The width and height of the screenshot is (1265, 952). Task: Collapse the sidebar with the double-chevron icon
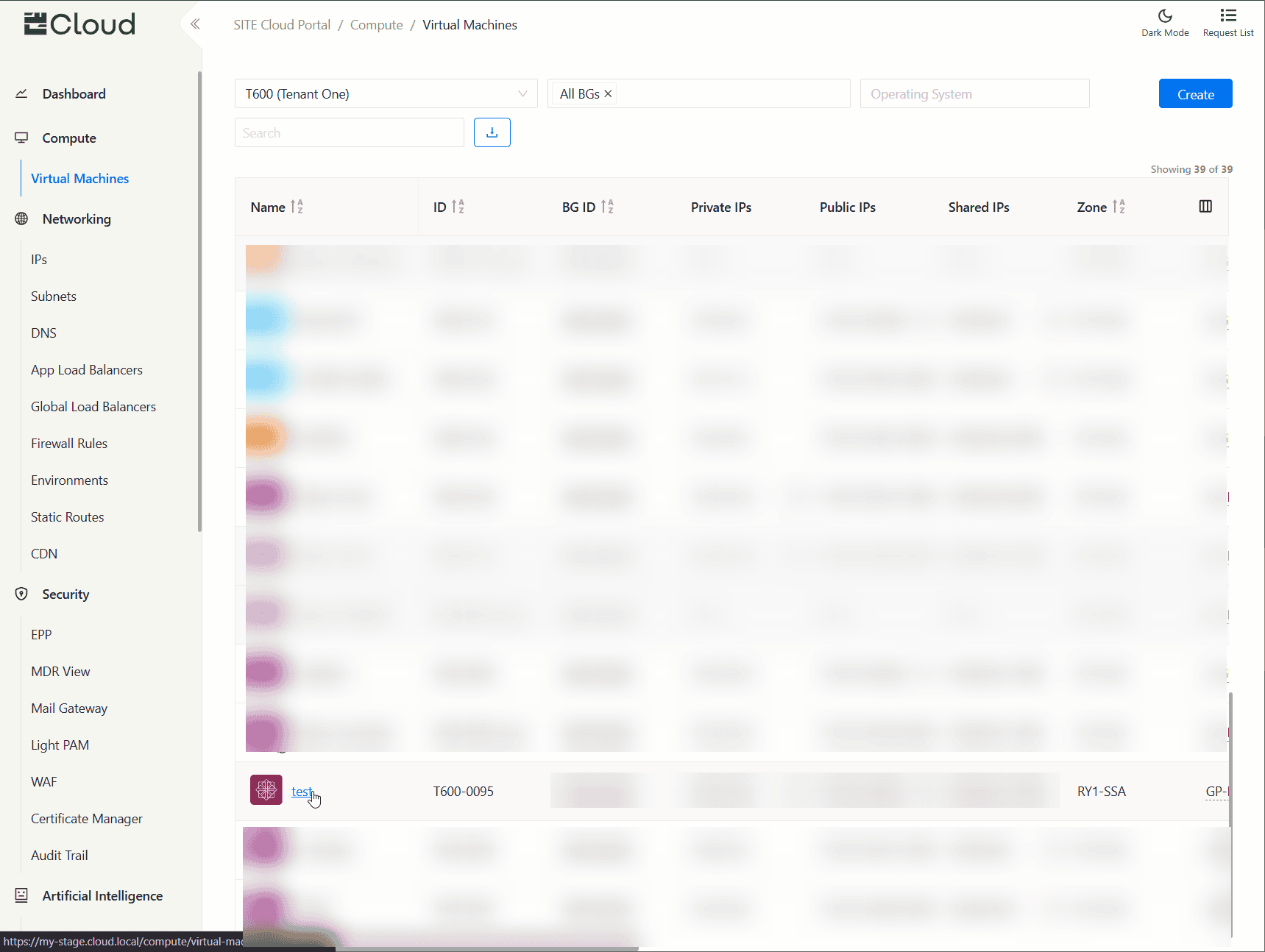[x=195, y=24]
